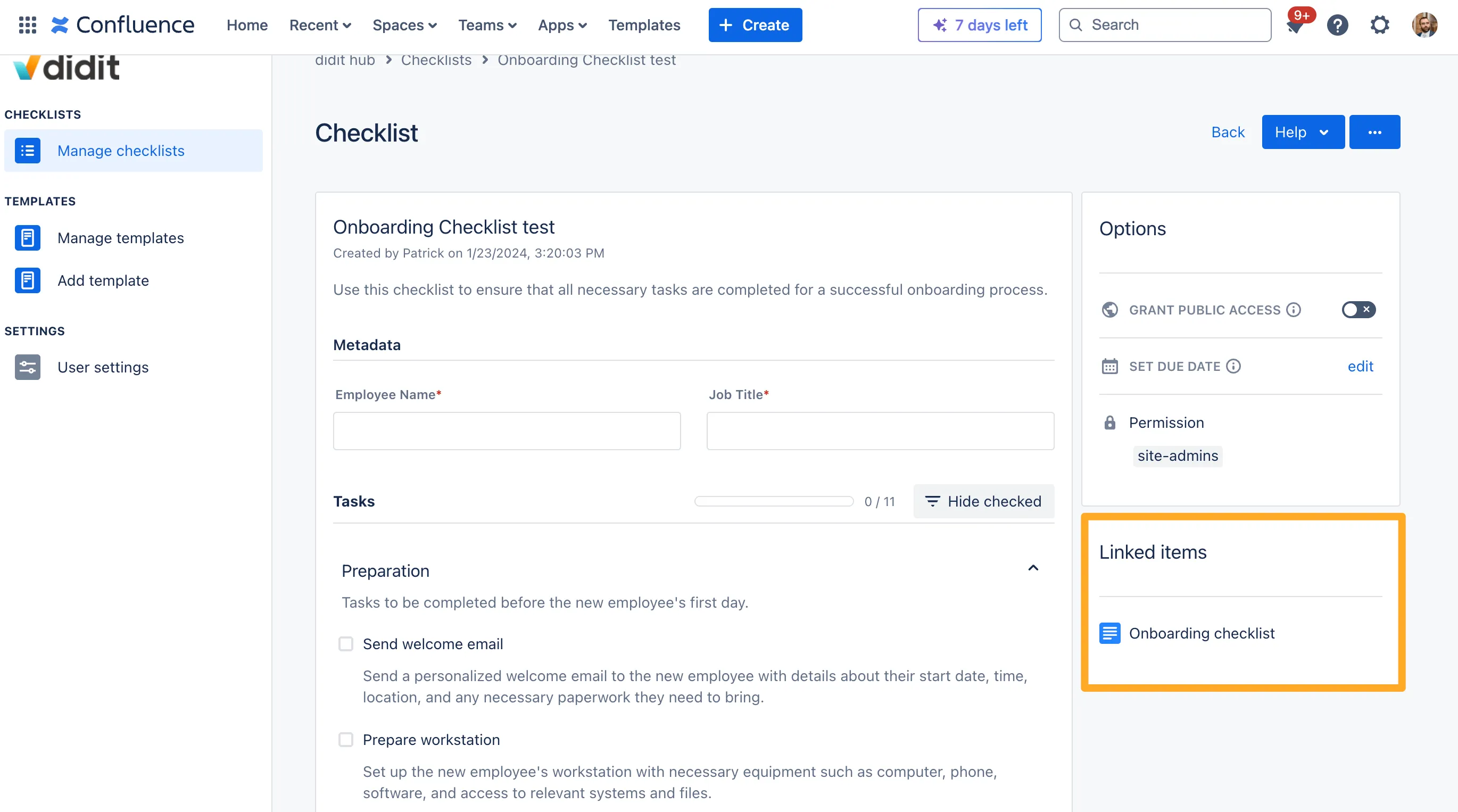This screenshot has width=1458, height=812.
Task: Click the info icon beside Grant Public Access
Action: (1294, 310)
